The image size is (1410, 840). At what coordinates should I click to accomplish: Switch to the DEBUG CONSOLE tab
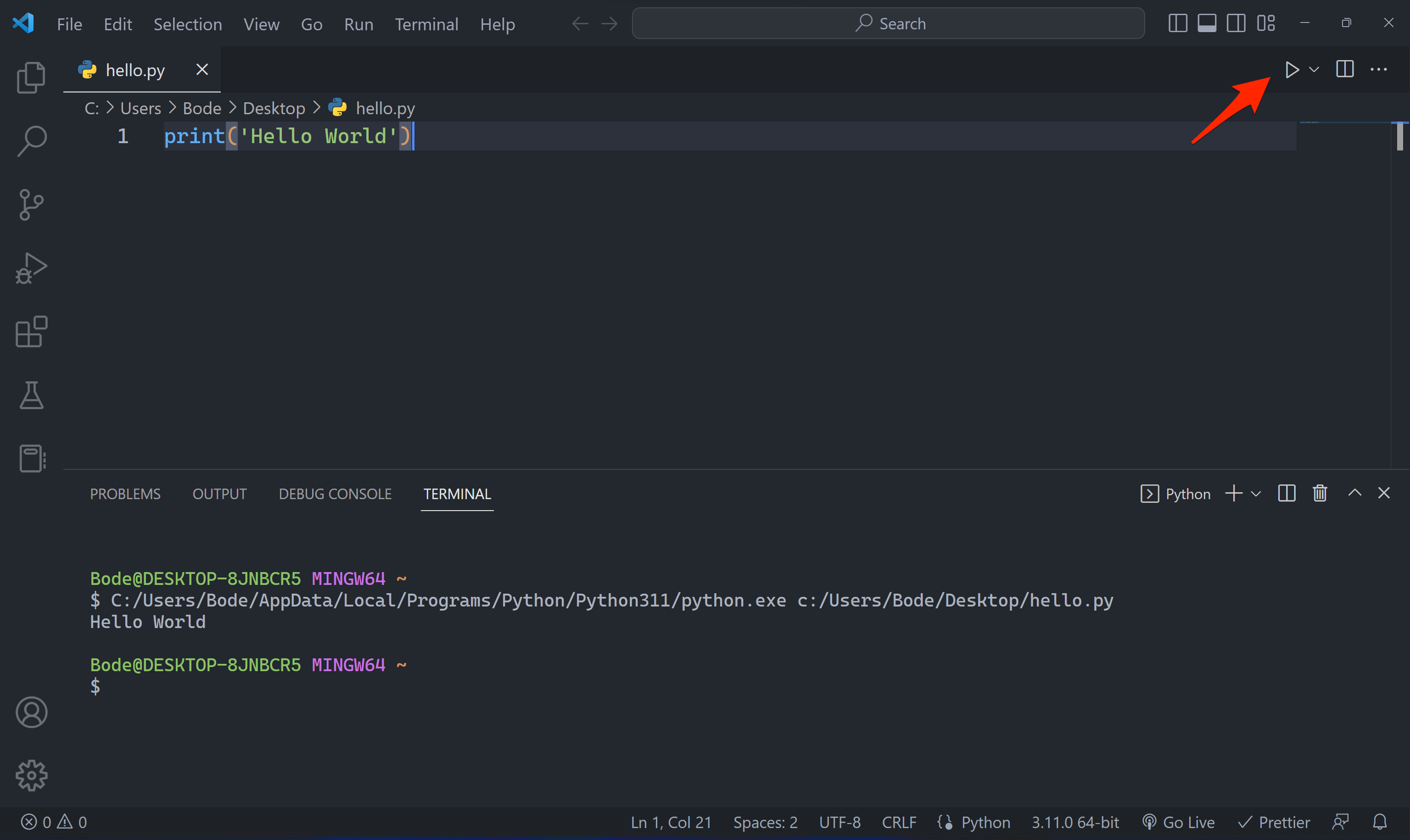click(x=335, y=494)
